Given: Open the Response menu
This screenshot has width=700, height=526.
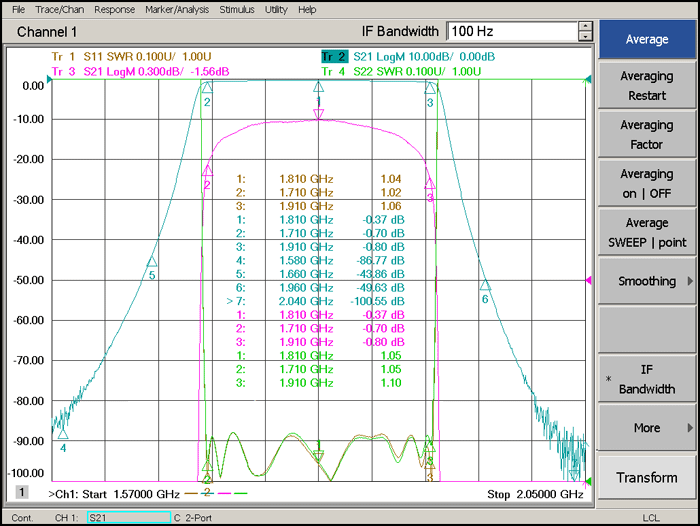Looking at the screenshot, I should click(114, 9).
